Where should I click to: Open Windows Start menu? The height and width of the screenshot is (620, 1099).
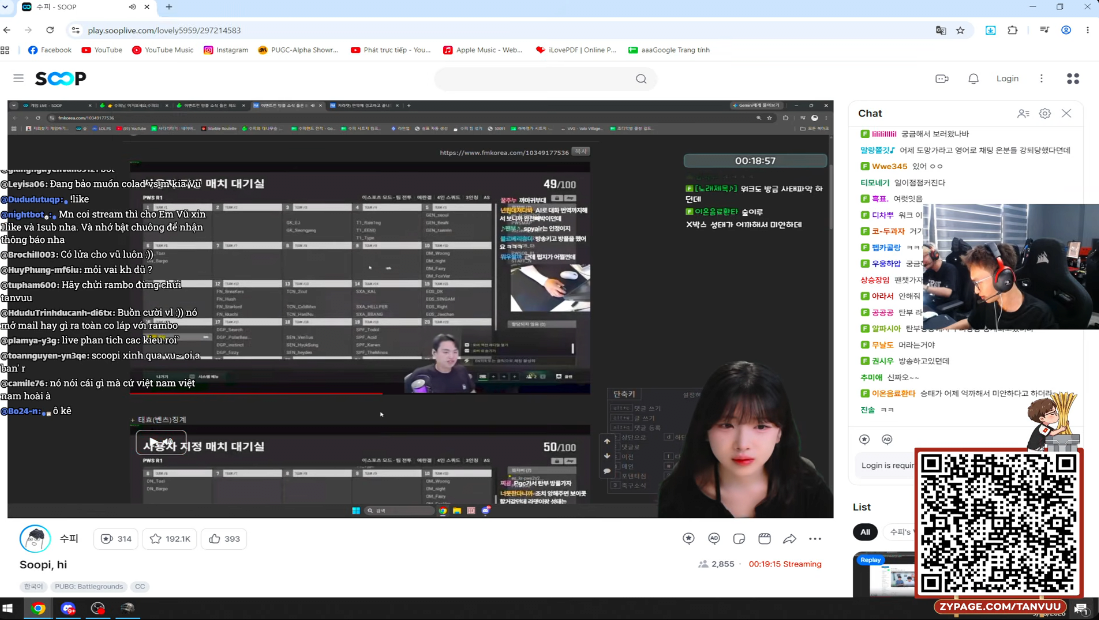7,608
